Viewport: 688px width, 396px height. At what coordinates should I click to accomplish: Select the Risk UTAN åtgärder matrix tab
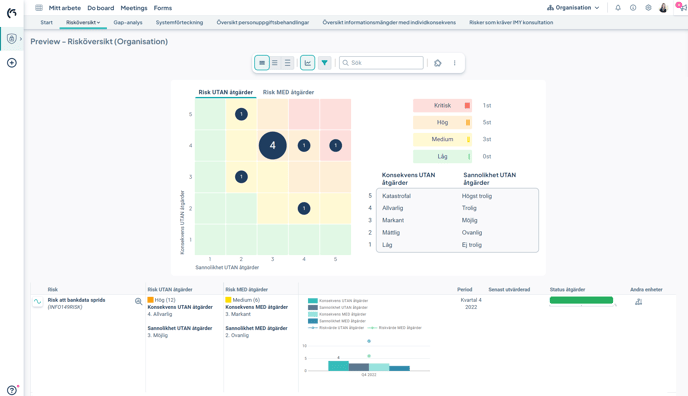point(226,92)
